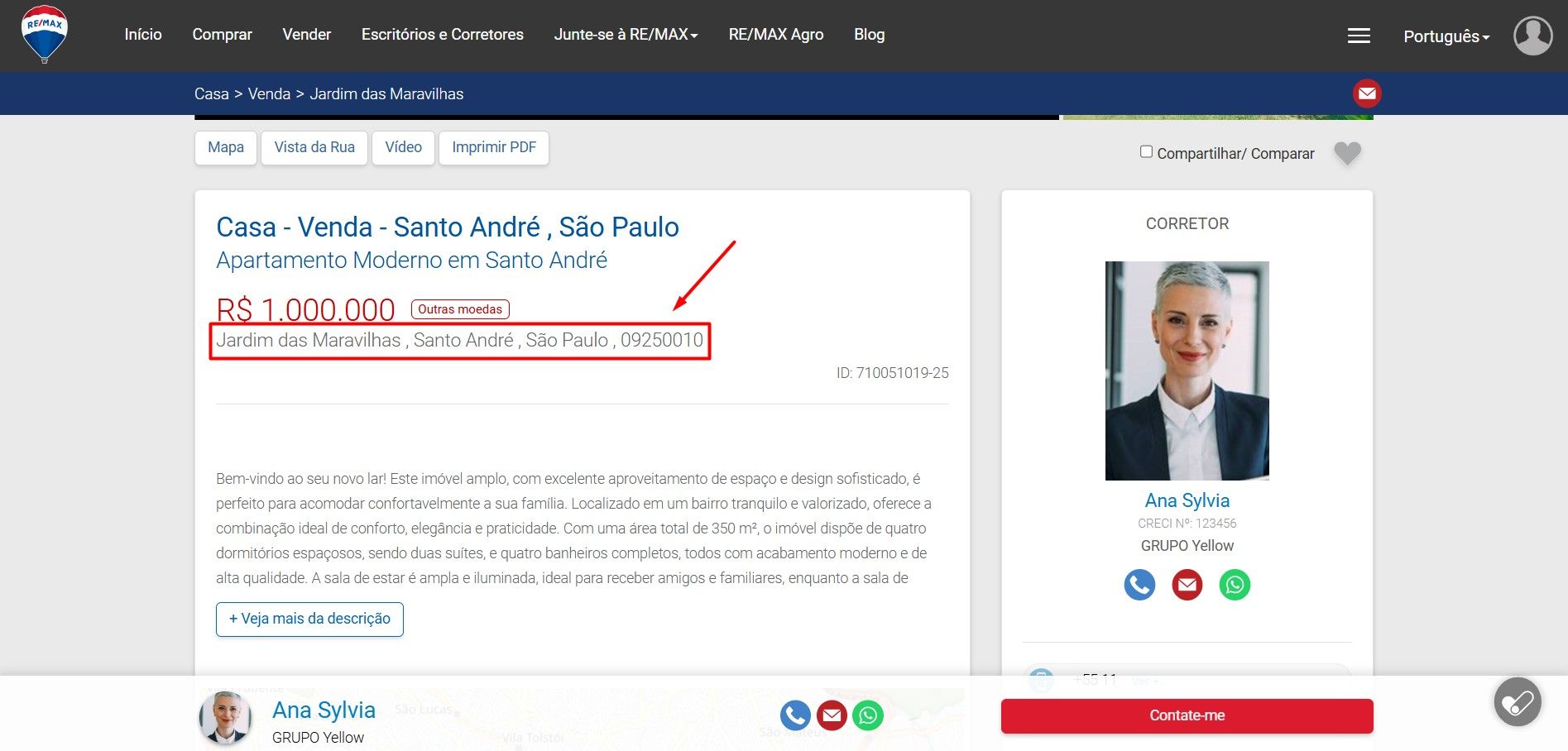Email the broker via red mail icon in Corretor card
The width and height of the screenshot is (1568, 751).
pyautogui.click(x=1187, y=585)
